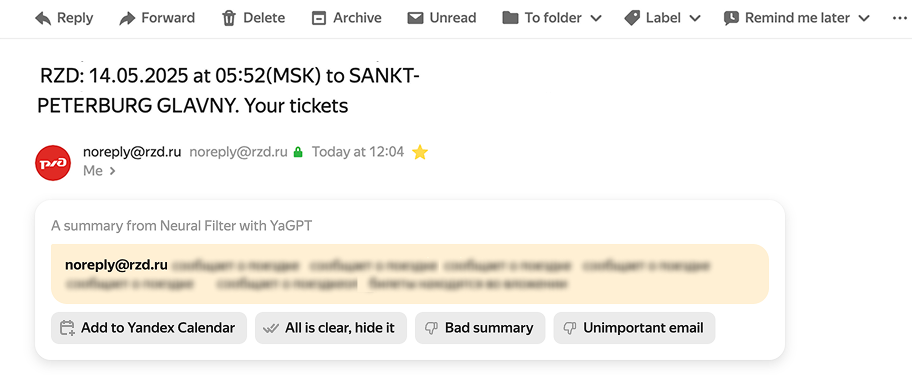Click the RZD sender avatar logo

[53, 163]
